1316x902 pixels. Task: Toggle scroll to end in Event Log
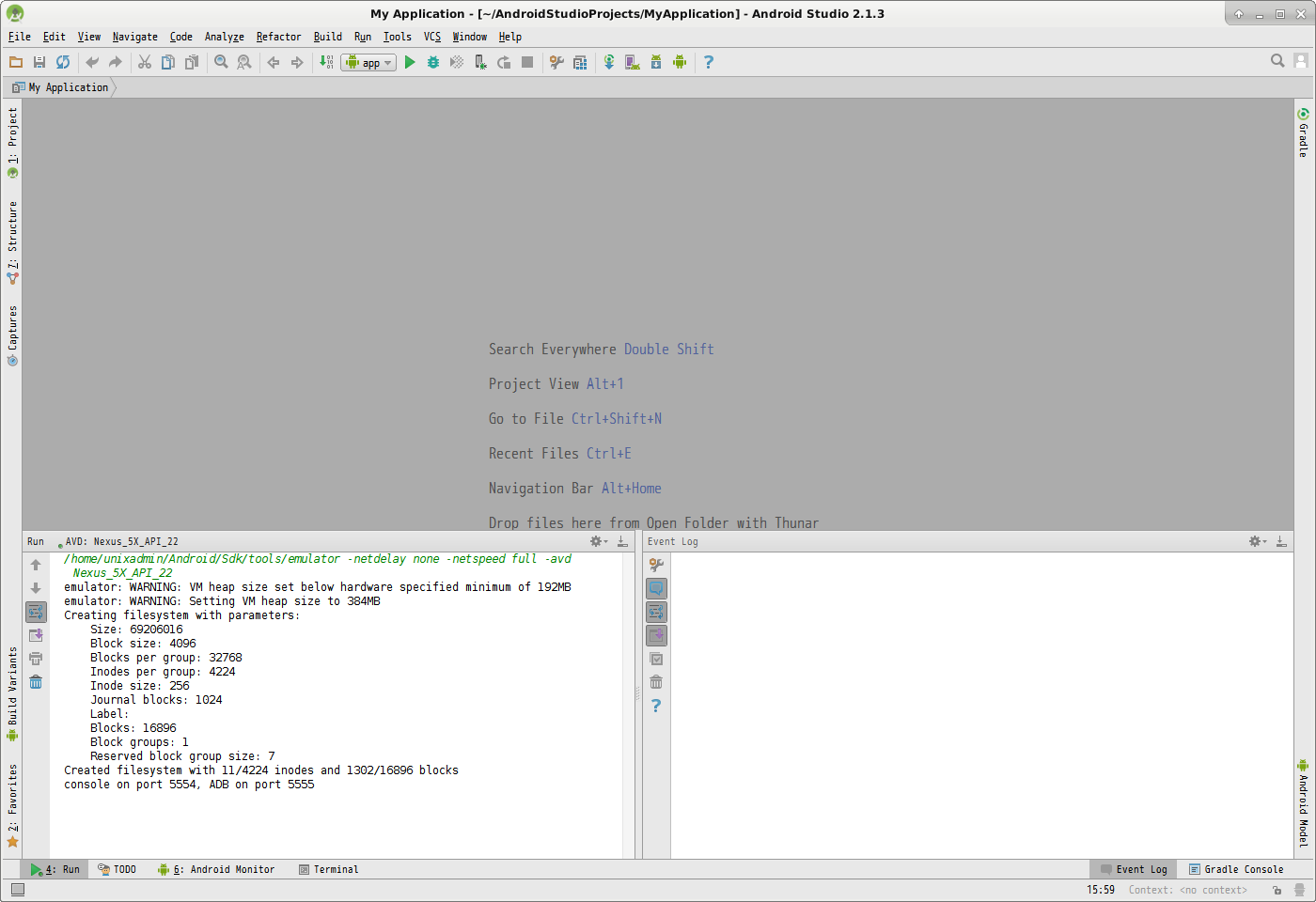[656, 635]
